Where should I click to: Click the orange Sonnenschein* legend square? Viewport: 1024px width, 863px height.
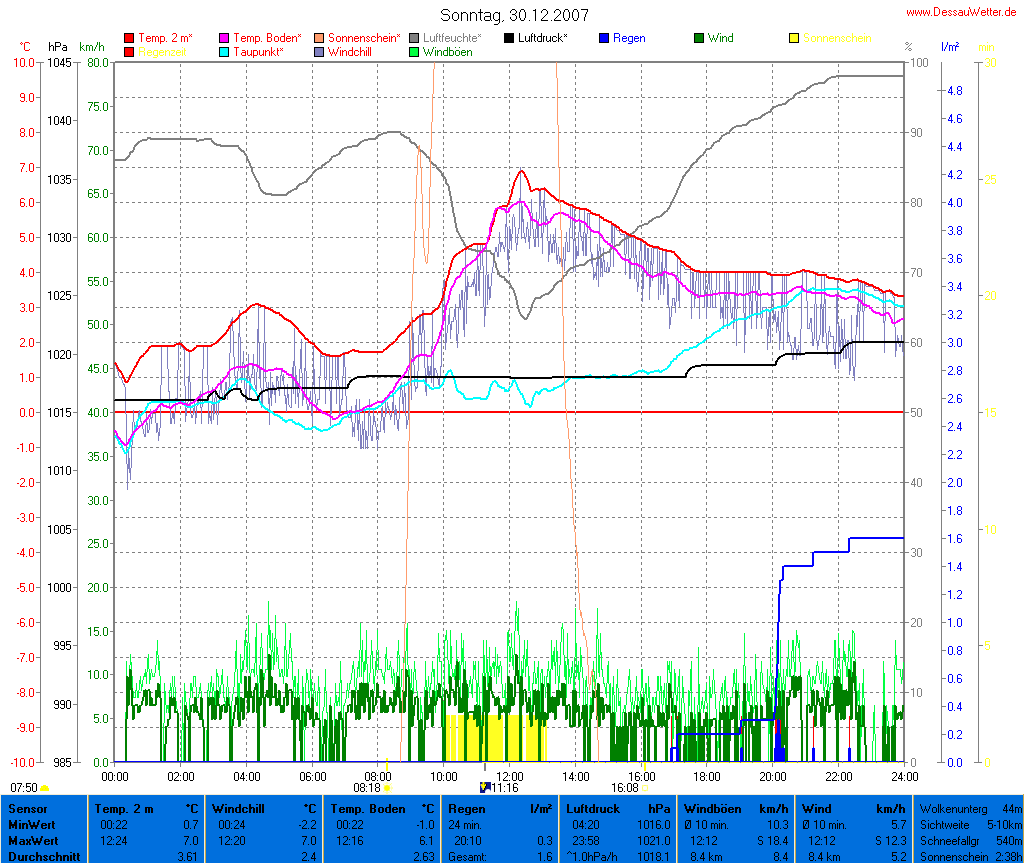click(x=319, y=39)
